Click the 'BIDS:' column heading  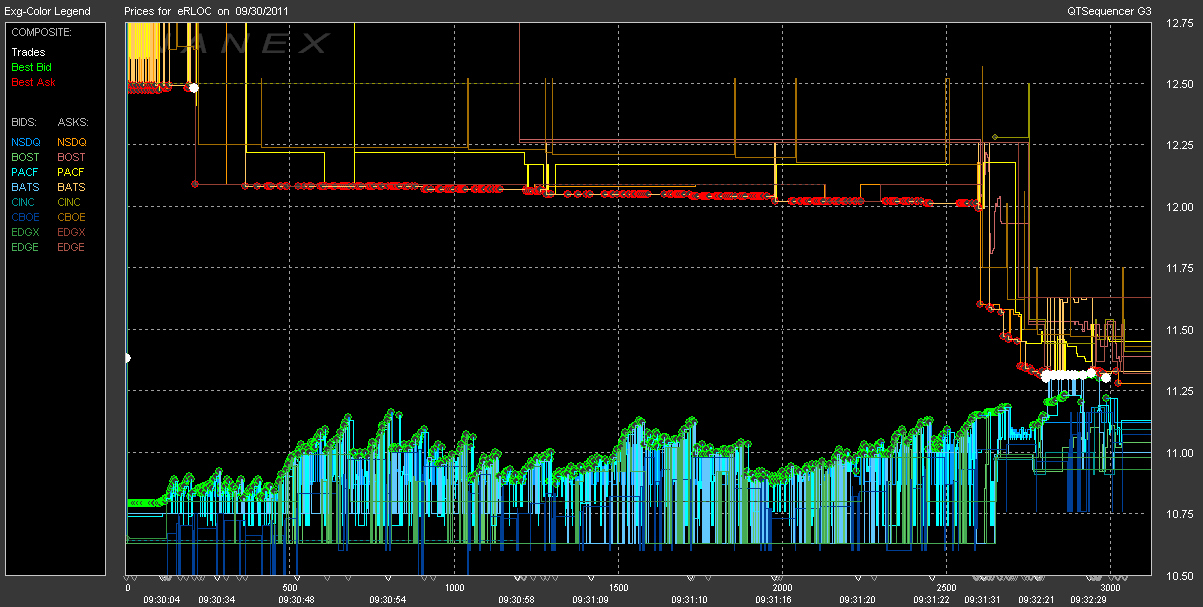(x=25, y=121)
